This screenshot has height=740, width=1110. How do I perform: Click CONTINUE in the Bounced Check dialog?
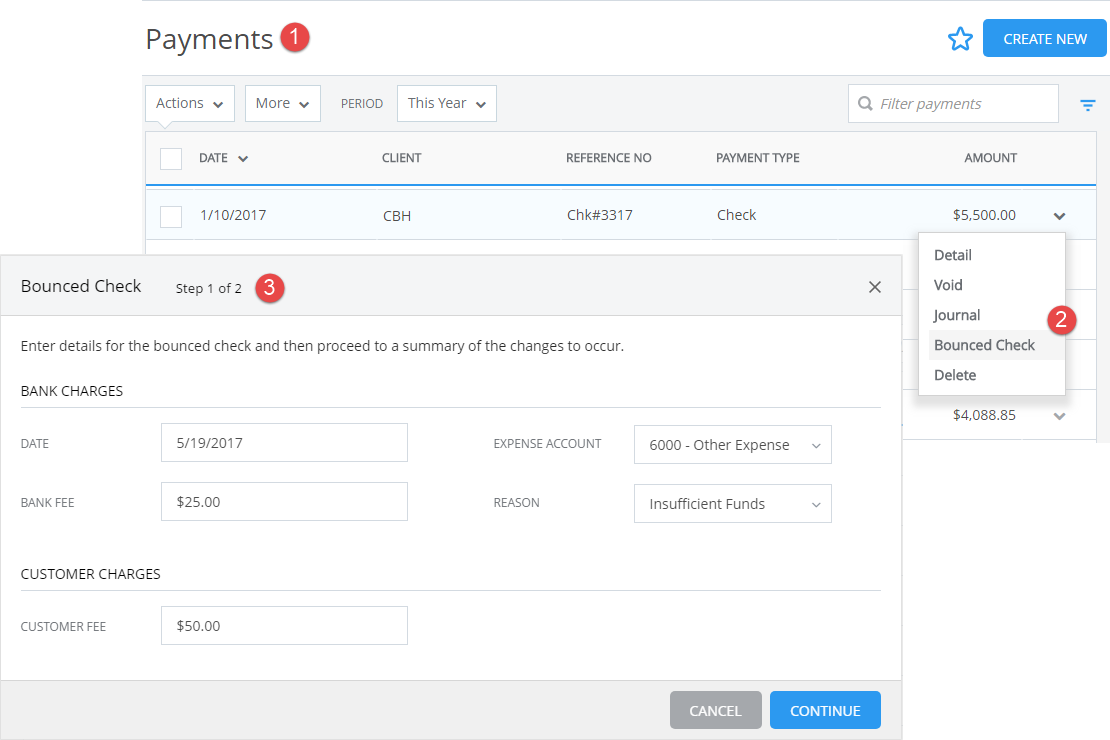[x=825, y=709]
